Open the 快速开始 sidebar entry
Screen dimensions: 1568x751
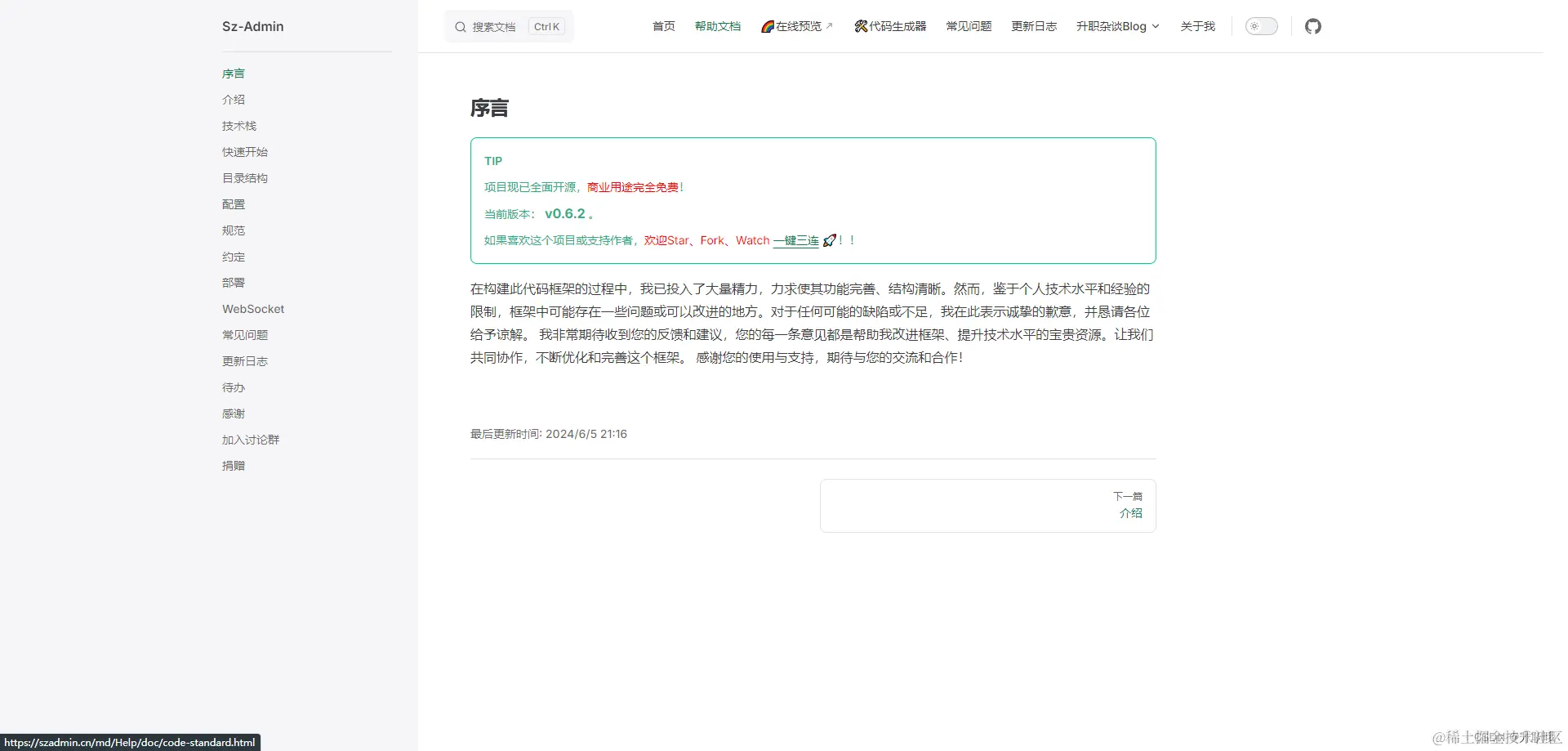[x=245, y=151]
